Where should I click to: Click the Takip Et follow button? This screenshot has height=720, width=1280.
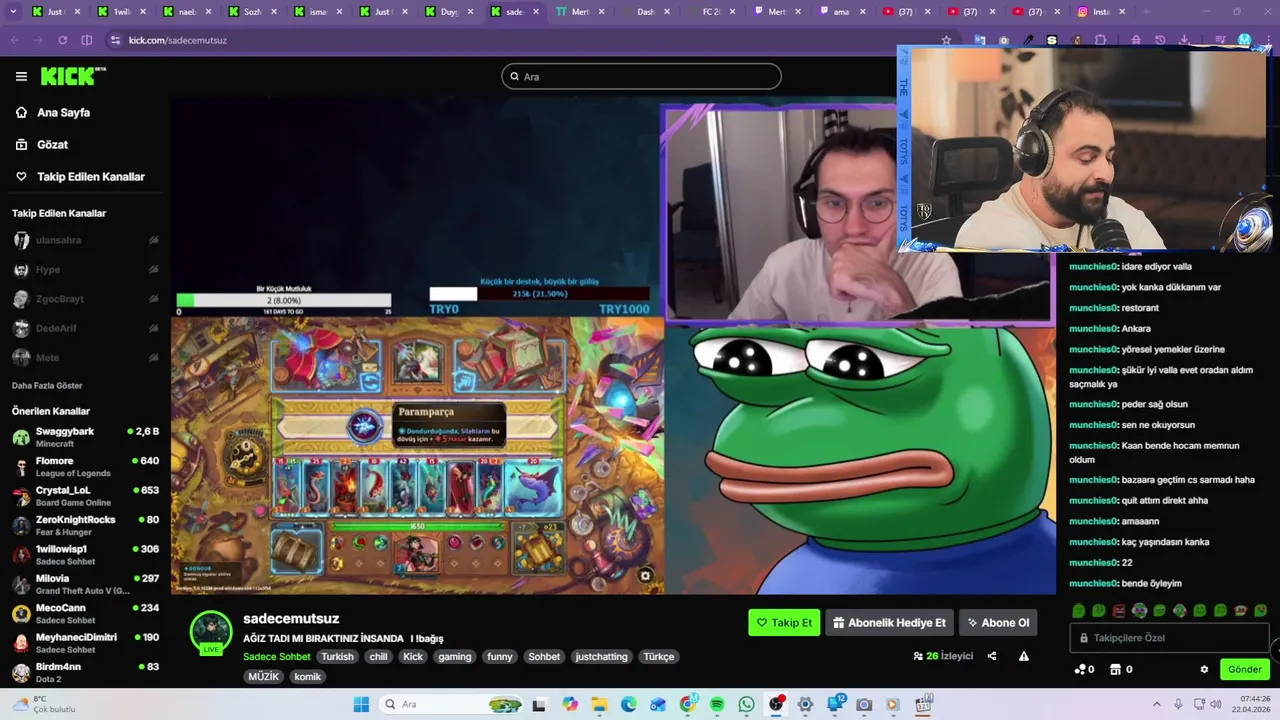pyautogui.click(x=784, y=622)
